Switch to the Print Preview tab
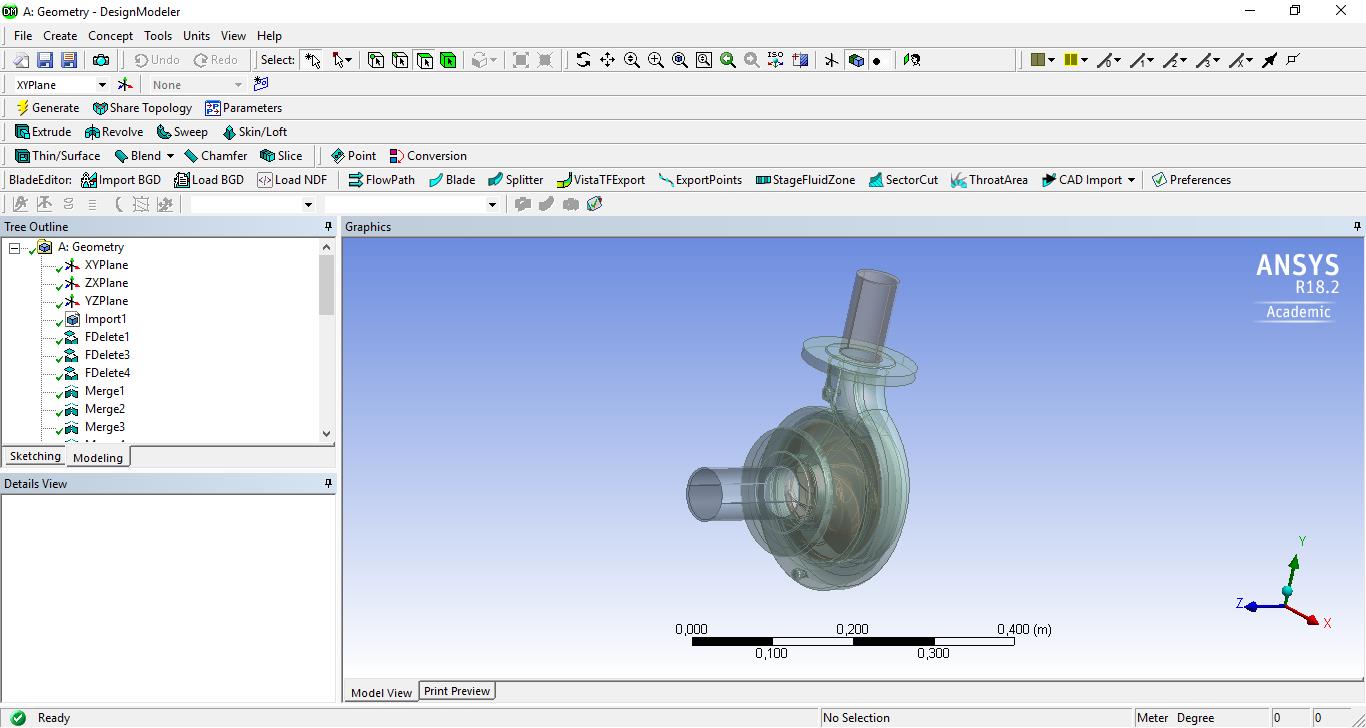This screenshot has height=728, width=1366. (457, 691)
